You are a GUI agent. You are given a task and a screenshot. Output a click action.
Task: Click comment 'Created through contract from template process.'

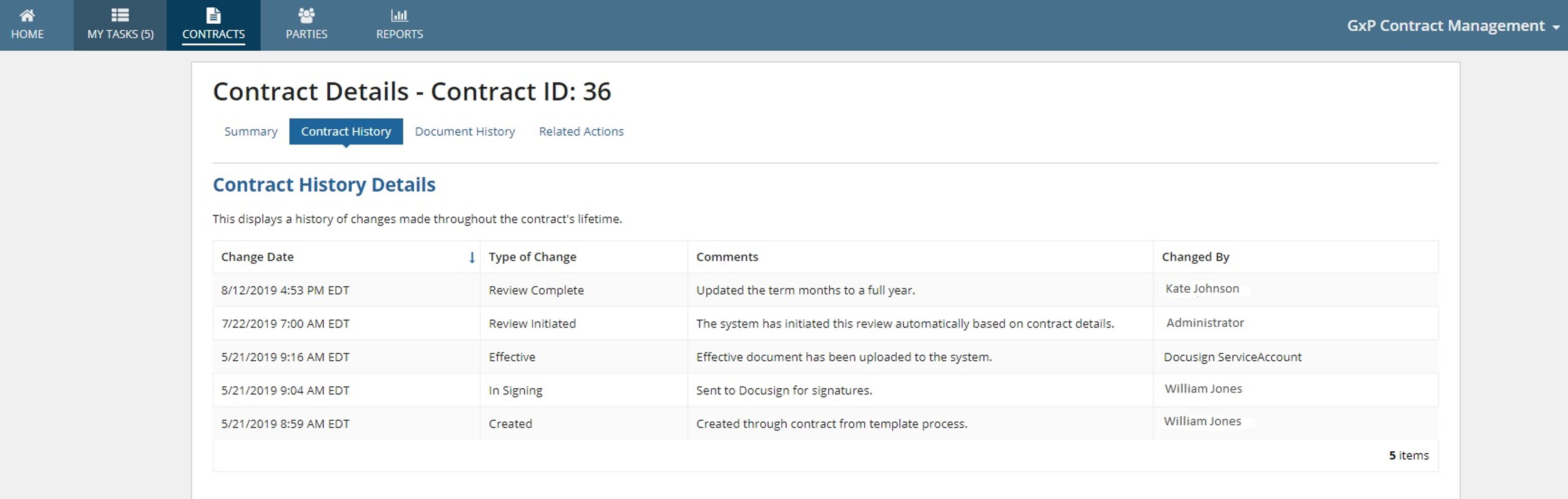[831, 424]
